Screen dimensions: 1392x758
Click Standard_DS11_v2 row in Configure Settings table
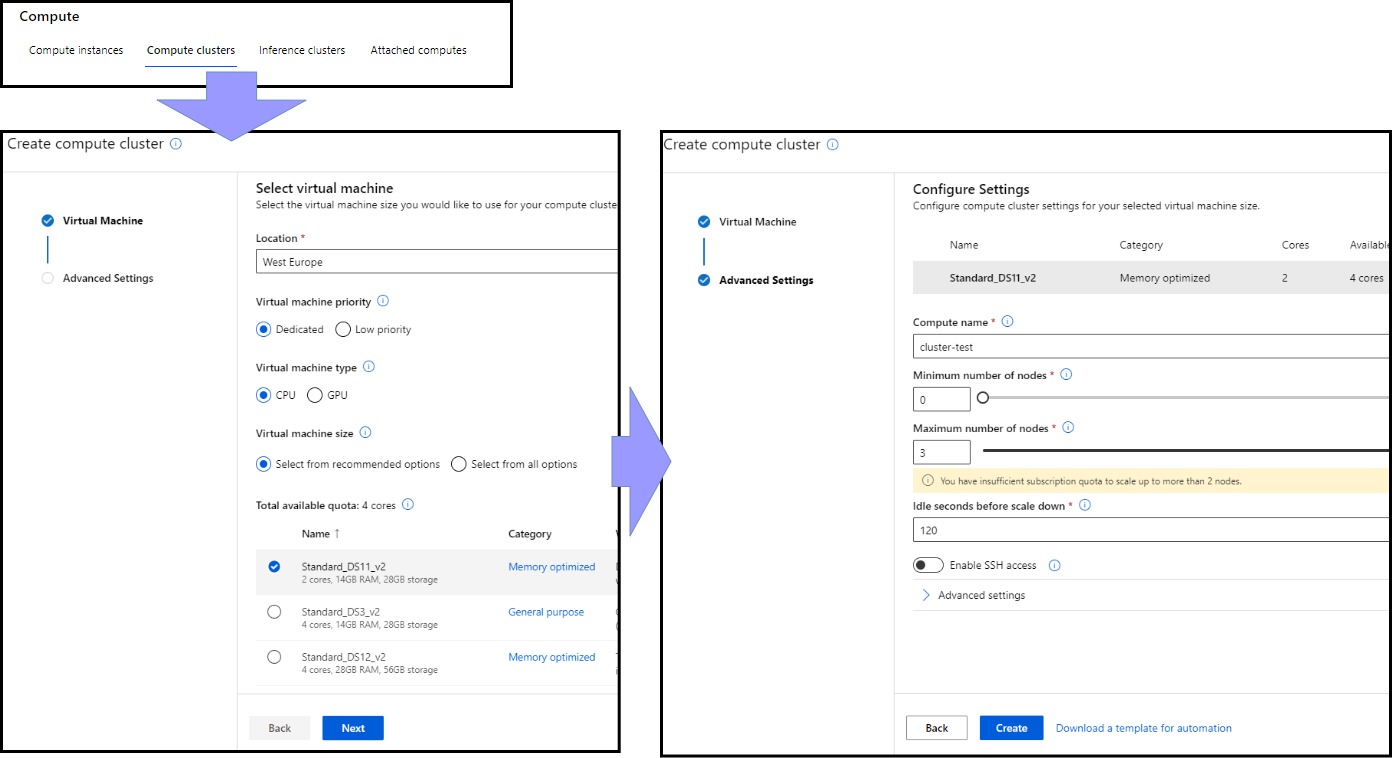pyautogui.click(x=1151, y=278)
